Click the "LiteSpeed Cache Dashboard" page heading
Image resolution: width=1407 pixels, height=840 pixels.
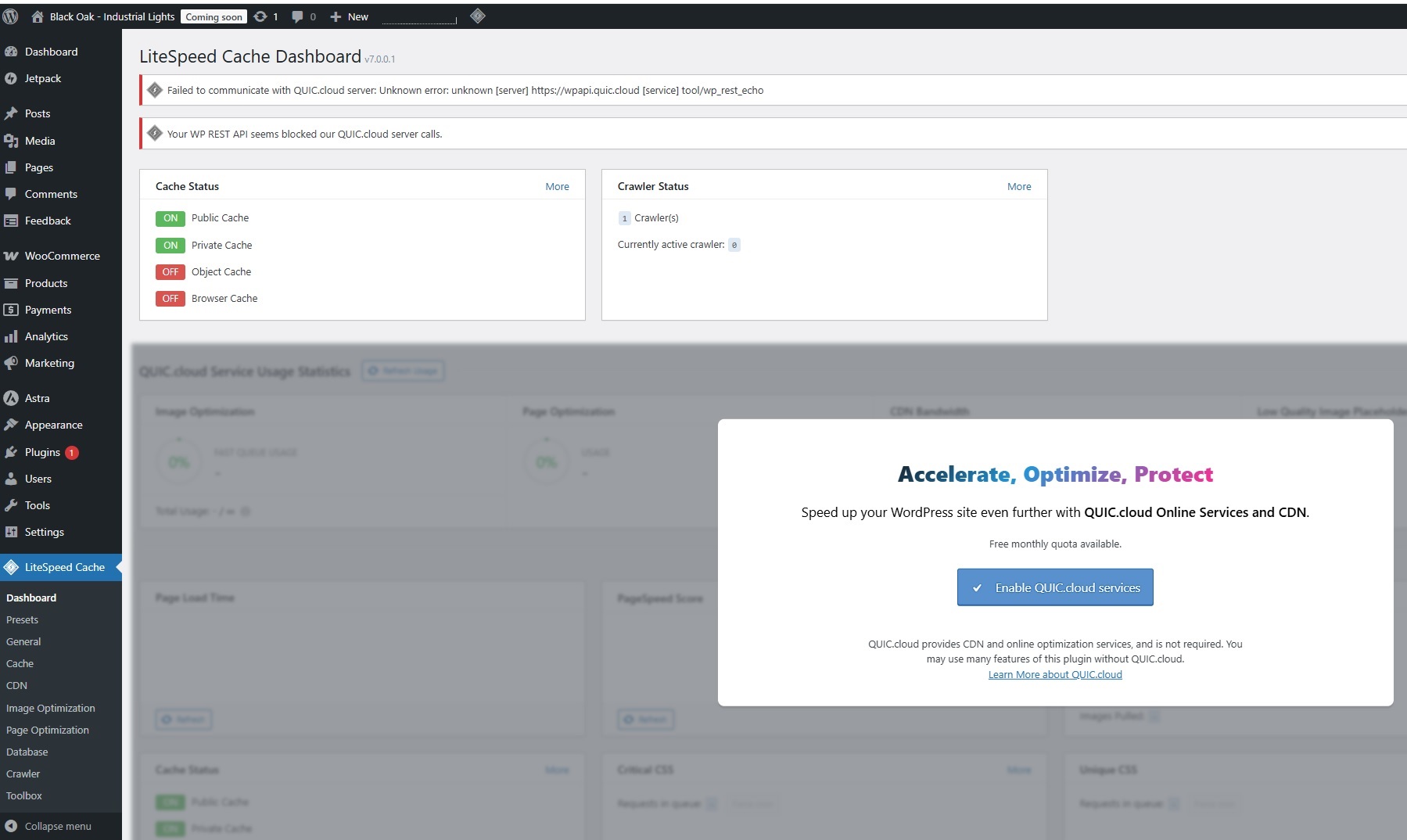pos(250,56)
